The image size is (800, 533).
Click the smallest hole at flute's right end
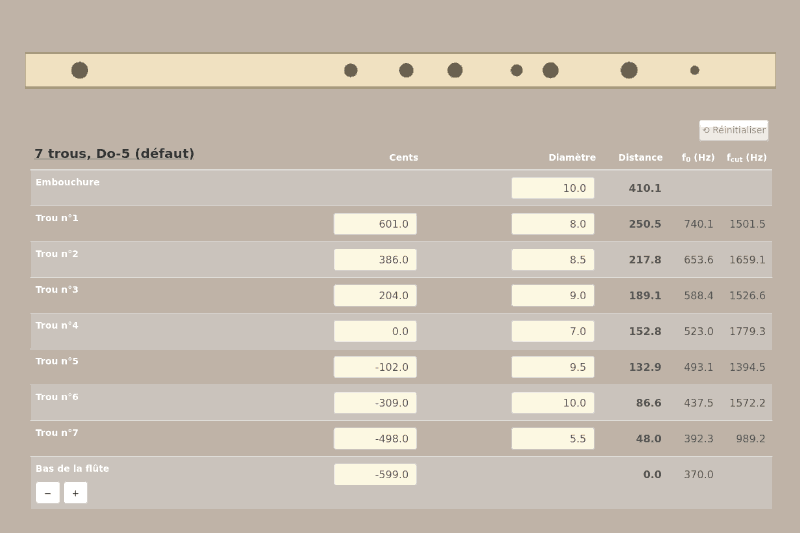pos(695,70)
